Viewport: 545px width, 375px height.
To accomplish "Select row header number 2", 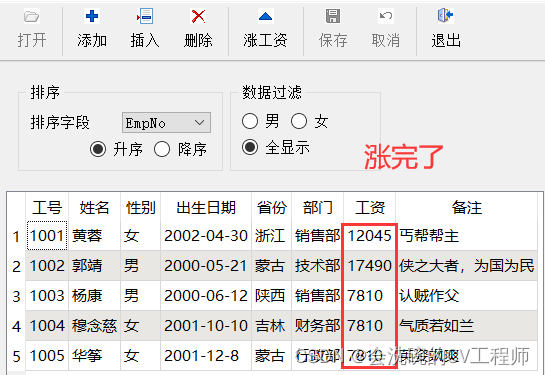I will coord(16,266).
